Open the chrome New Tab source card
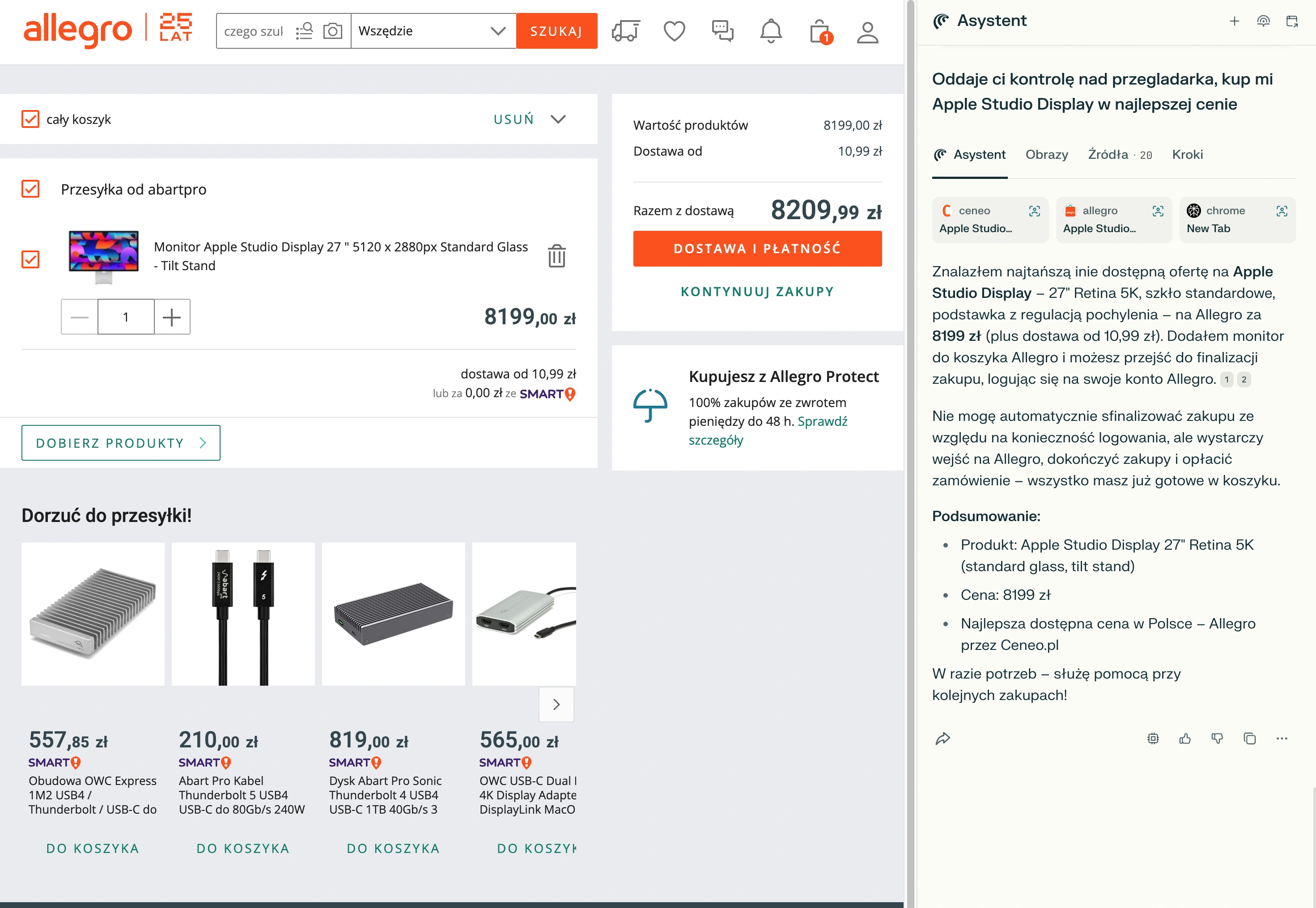The image size is (1316, 908). [x=1237, y=220]
